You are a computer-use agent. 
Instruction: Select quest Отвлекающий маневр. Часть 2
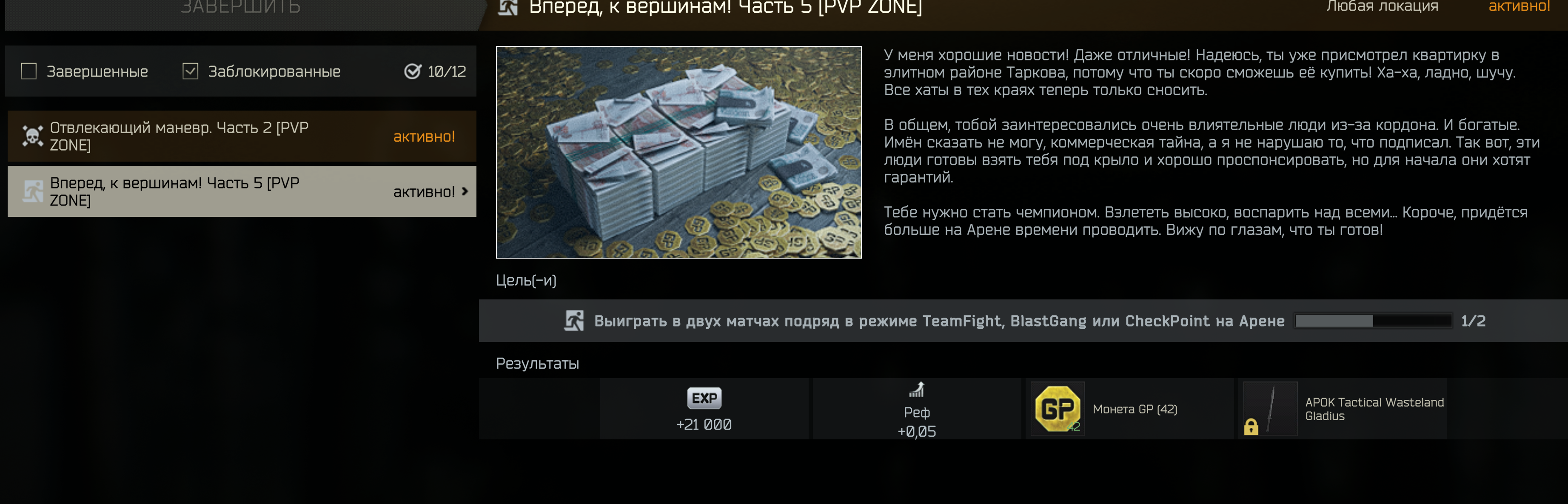click(x=242, y=136)
